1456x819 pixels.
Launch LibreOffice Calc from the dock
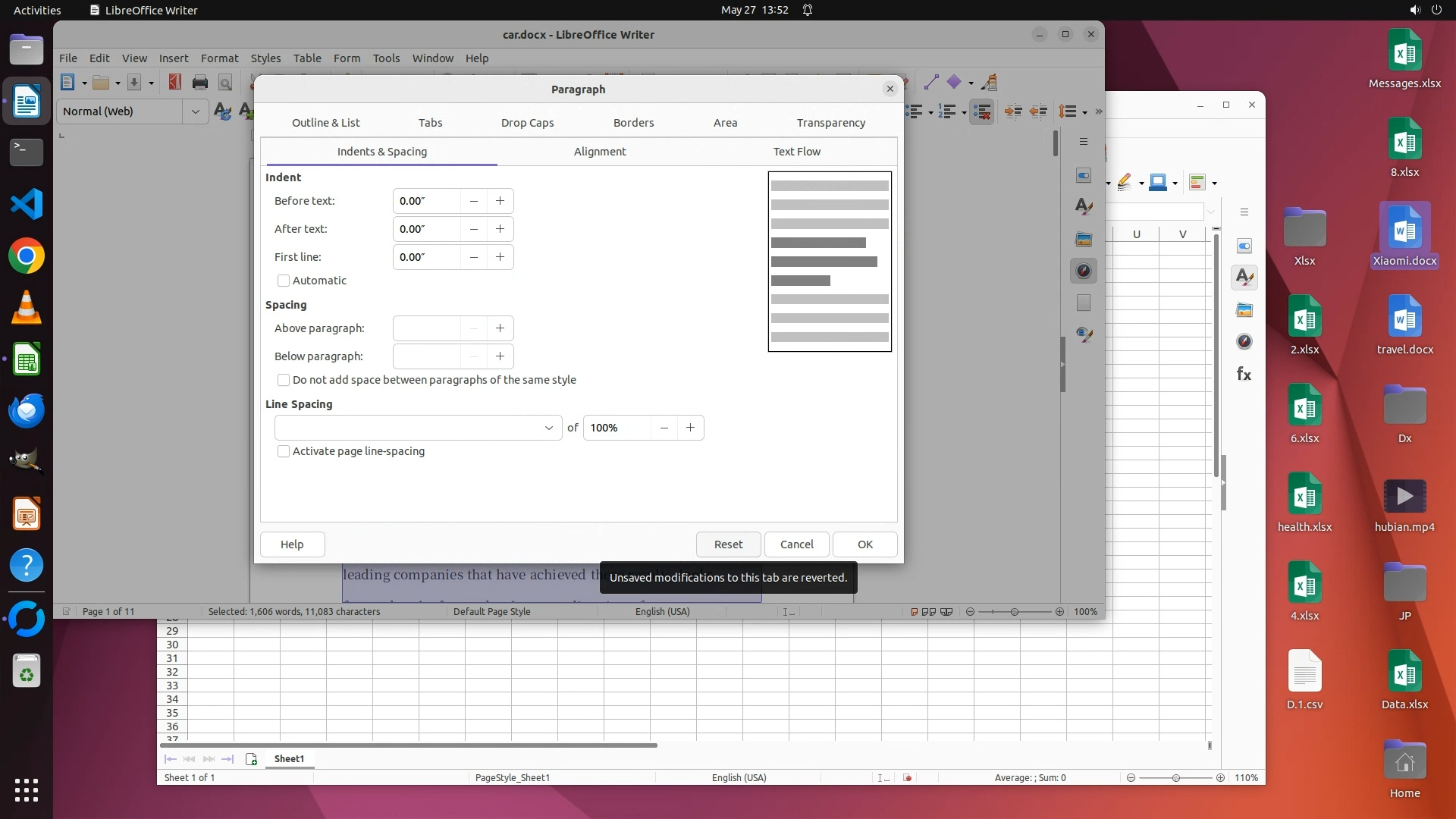coord(27,359)
